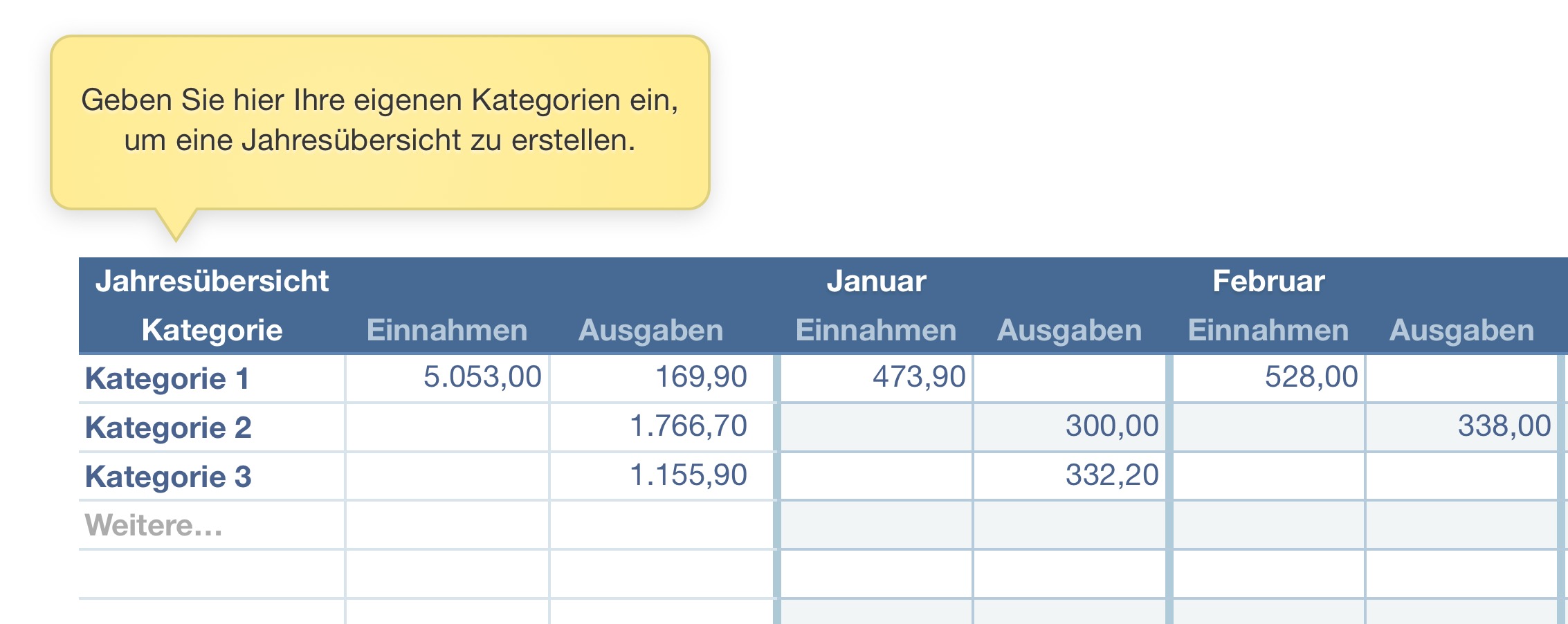Select the cell showing 5.053,00
Viewport: 1568px width, 624px height.
coord(482,377)
